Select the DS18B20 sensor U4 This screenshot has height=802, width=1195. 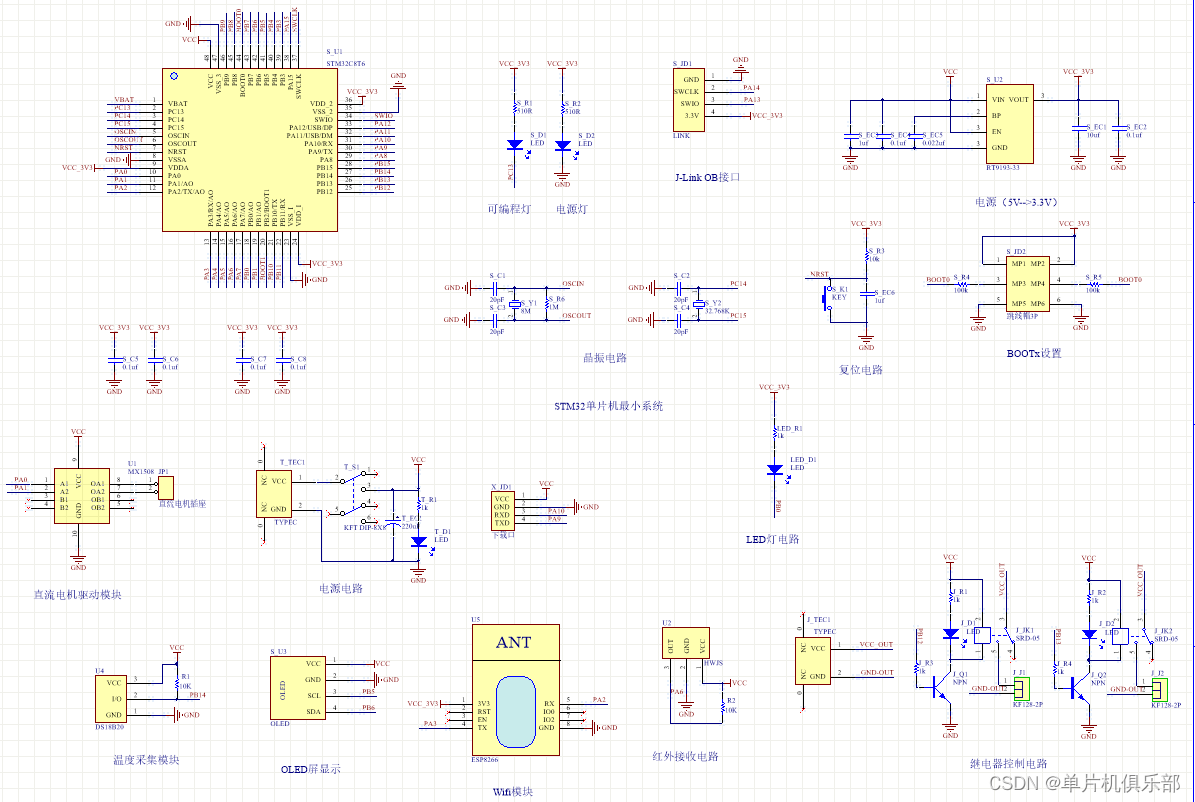click(x=111, y=698)
